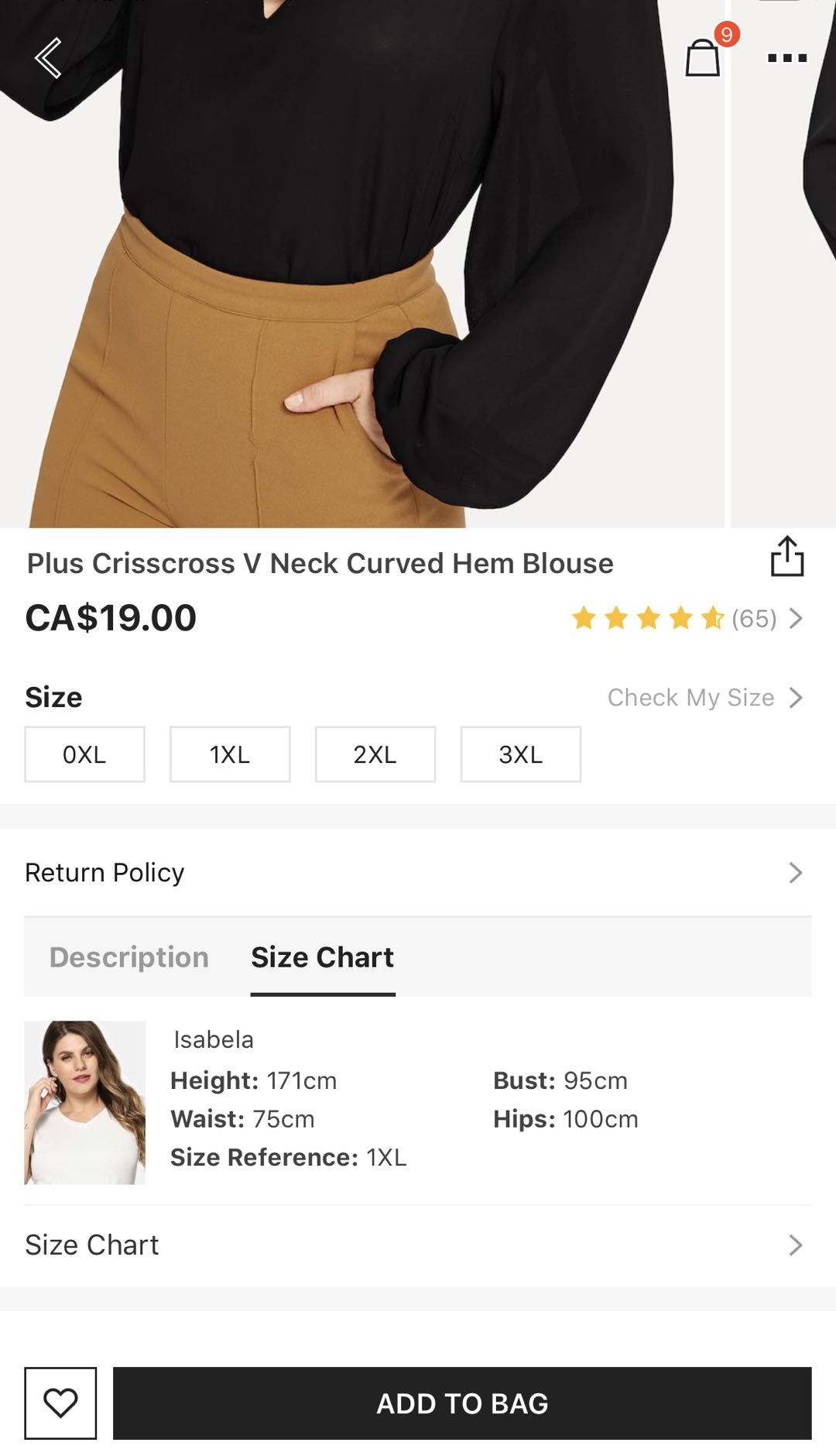The height and width of the screenshot is (1456, 836).
Task: Tap model Isabela's thumbnail photo
Action: [x=84, y=1102]
